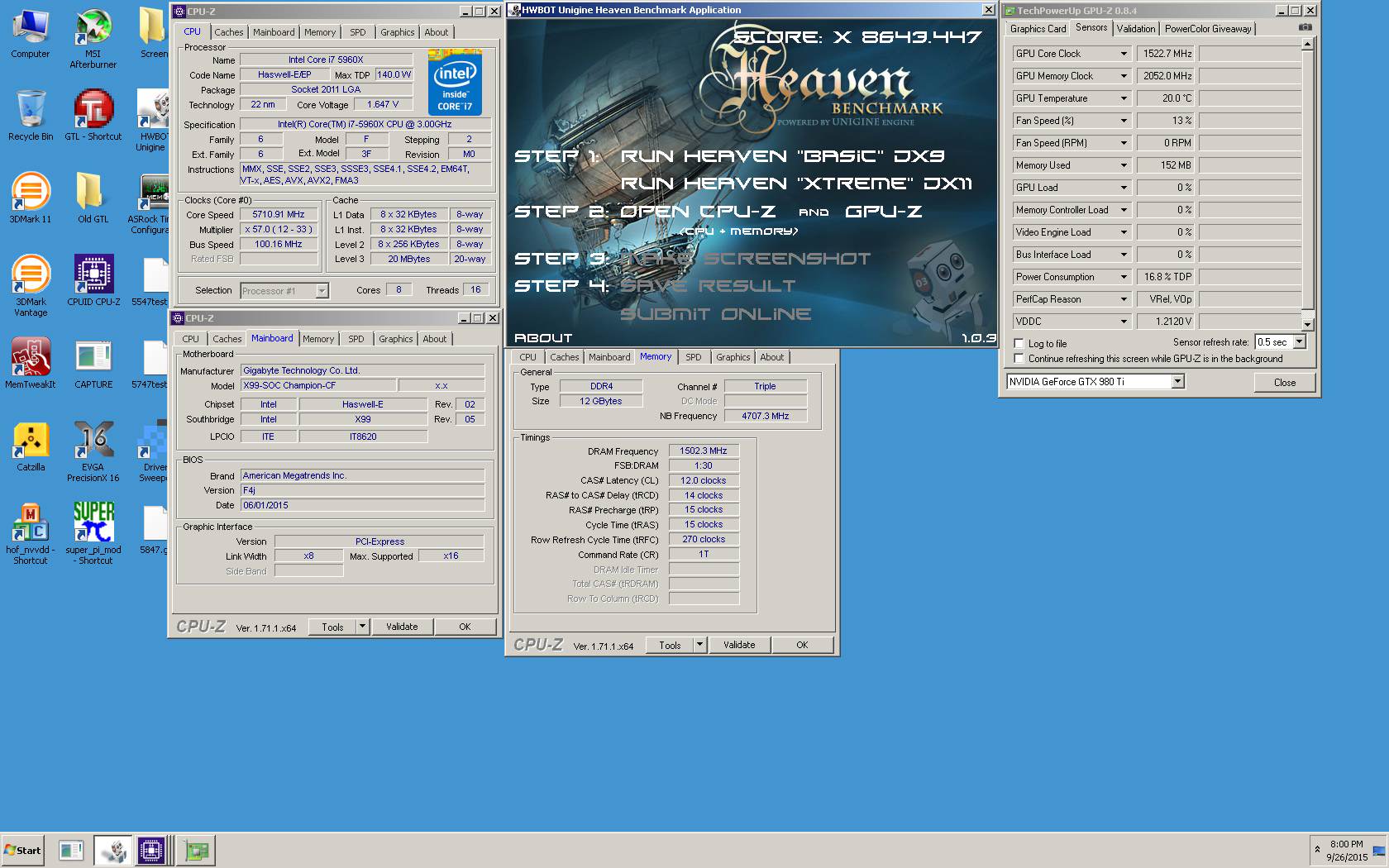Click the Intel Core i7 logo
Viewport: 1389px width, 868px height.
455,83
